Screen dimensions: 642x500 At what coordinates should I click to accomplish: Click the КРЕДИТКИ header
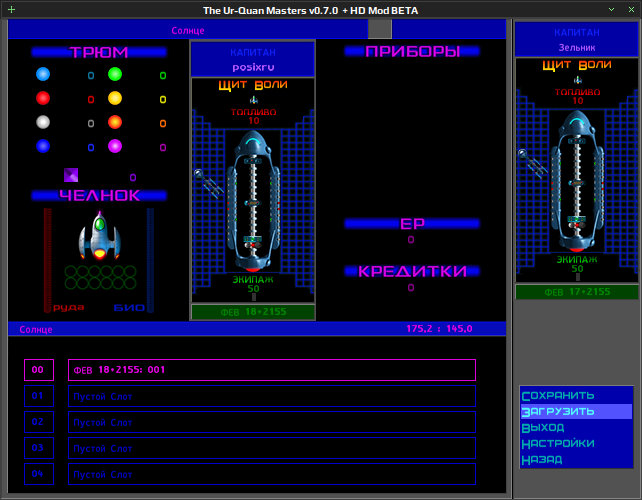pos(412,271)
